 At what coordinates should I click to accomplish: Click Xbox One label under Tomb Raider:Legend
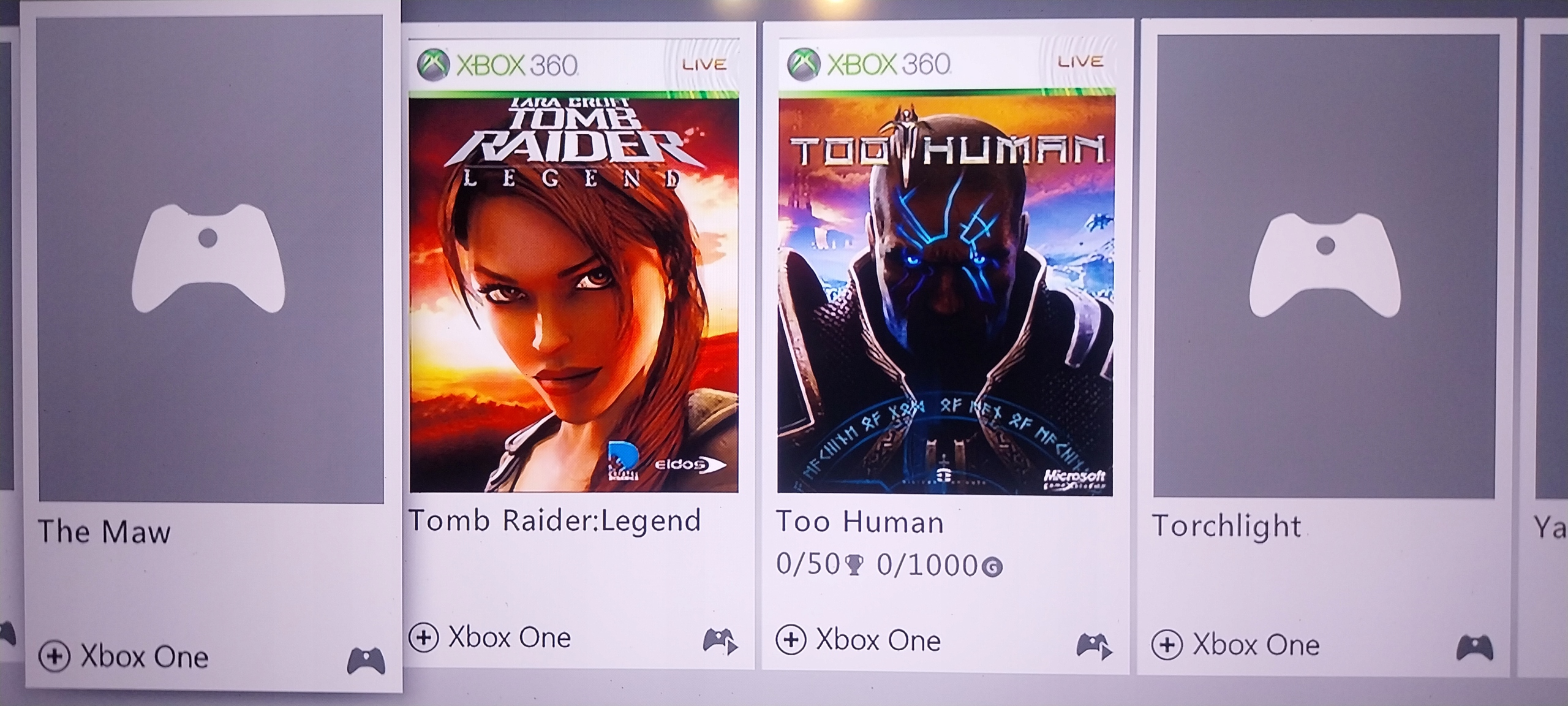pyautogui.click(x=510, y=637)
